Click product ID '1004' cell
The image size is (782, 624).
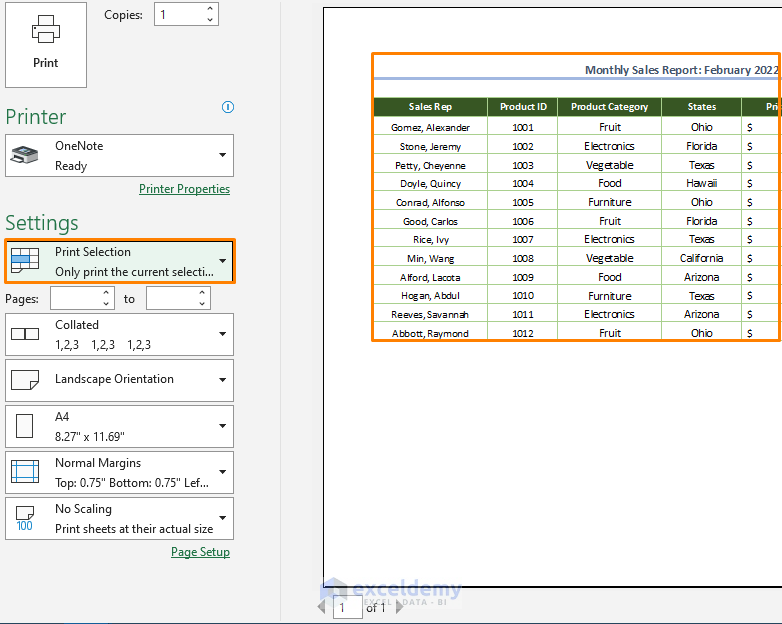(x=523, y=184)
